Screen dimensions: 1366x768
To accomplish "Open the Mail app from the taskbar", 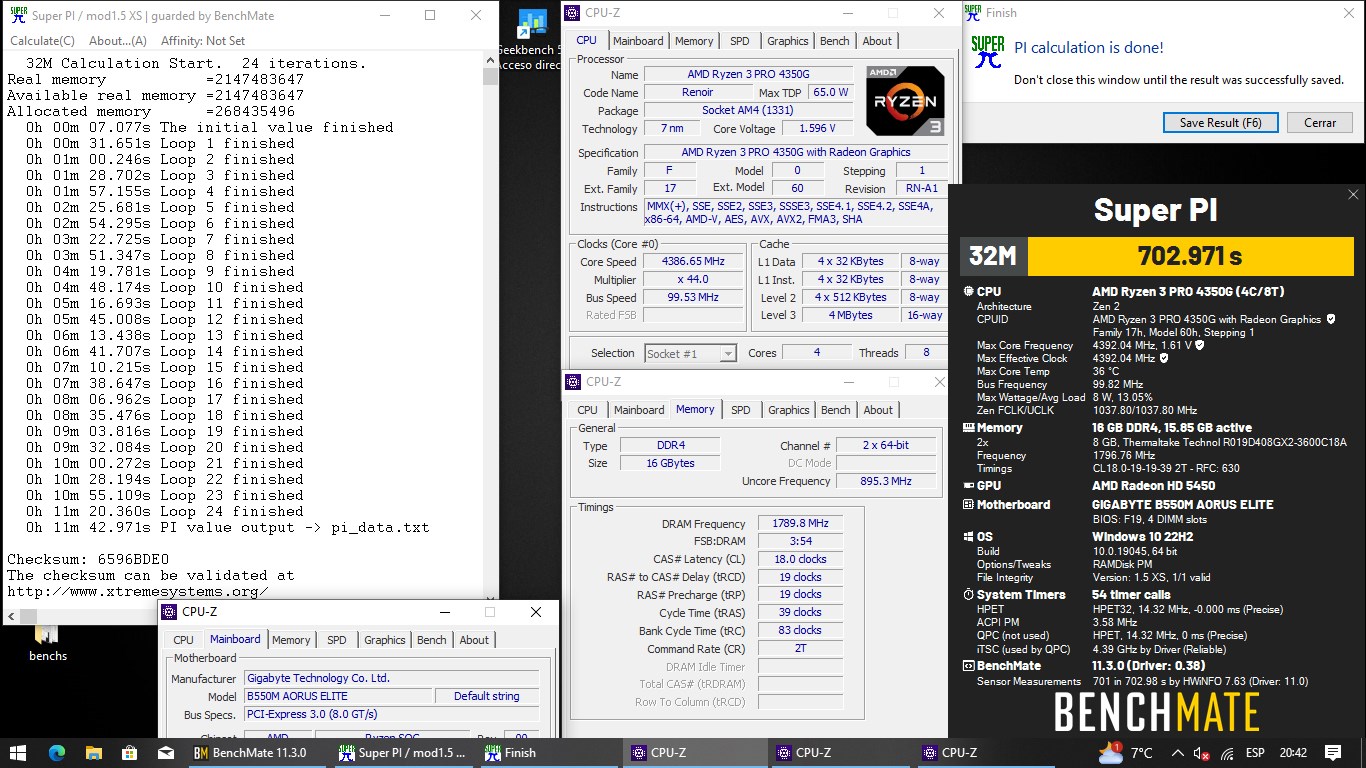I will tap(167, 753).
